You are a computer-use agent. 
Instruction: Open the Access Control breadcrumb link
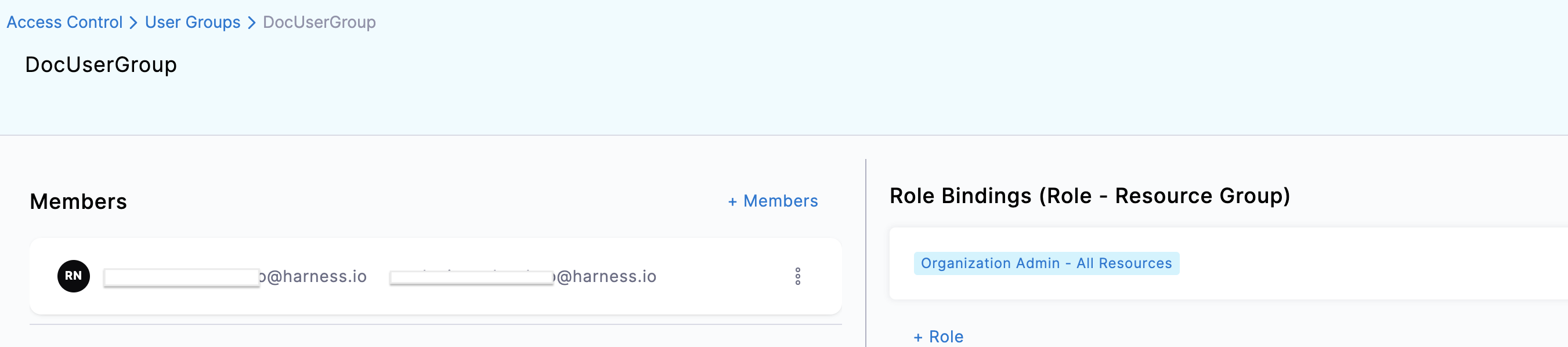click(x=64, y=23)
